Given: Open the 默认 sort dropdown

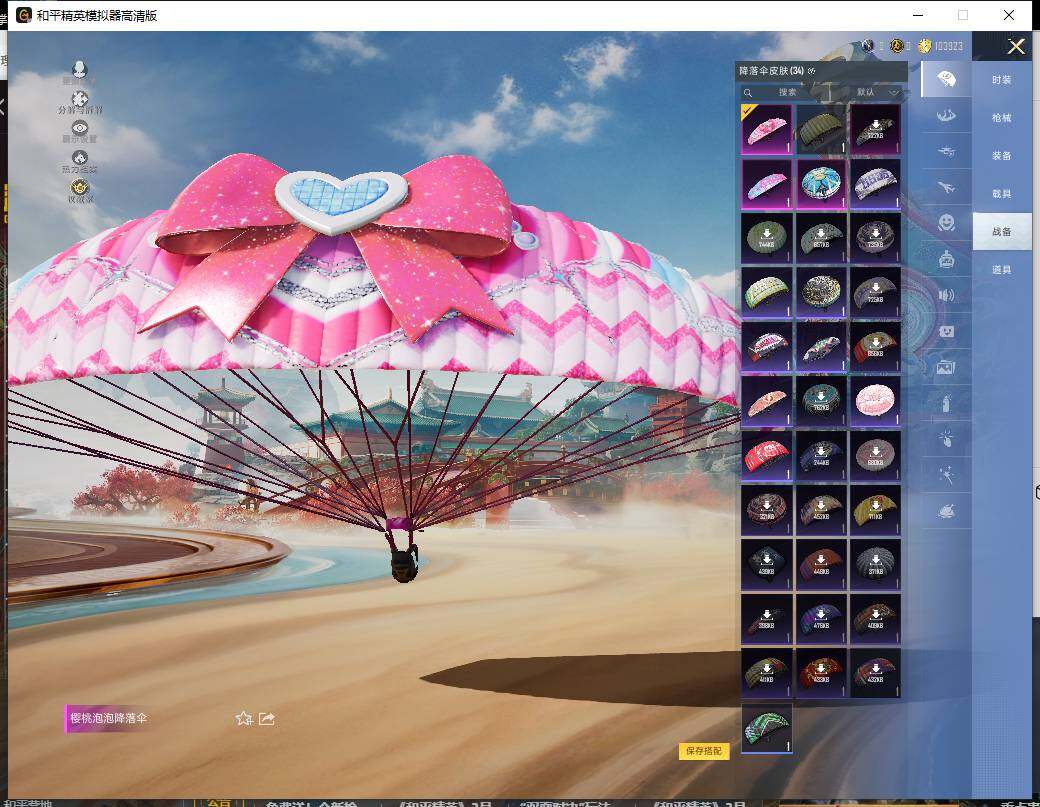Looking at the screenshot, I should click(876, 92).
